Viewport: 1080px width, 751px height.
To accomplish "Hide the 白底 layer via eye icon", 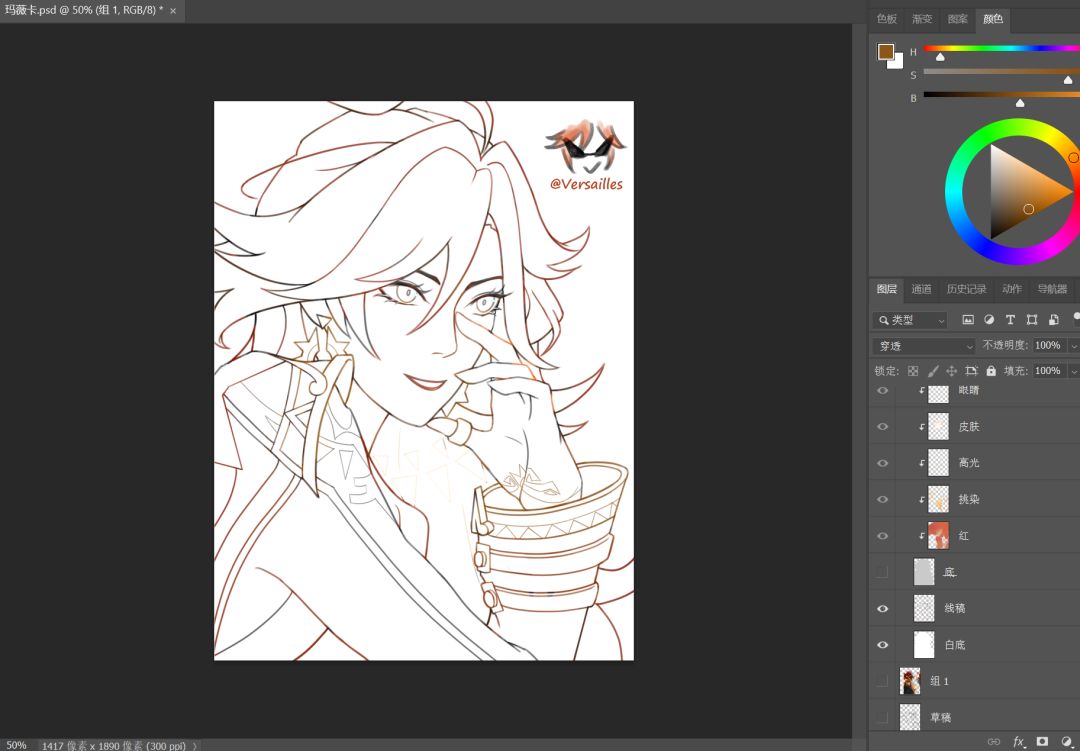I will (x=882, y=645).
